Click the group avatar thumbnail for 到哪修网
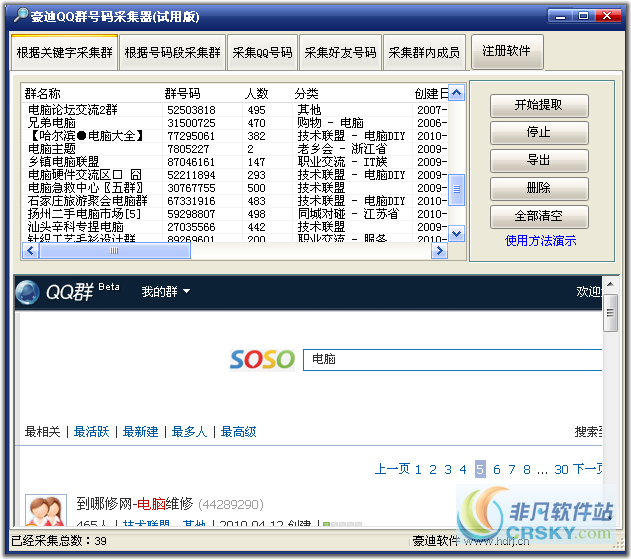 pos(46,510)
